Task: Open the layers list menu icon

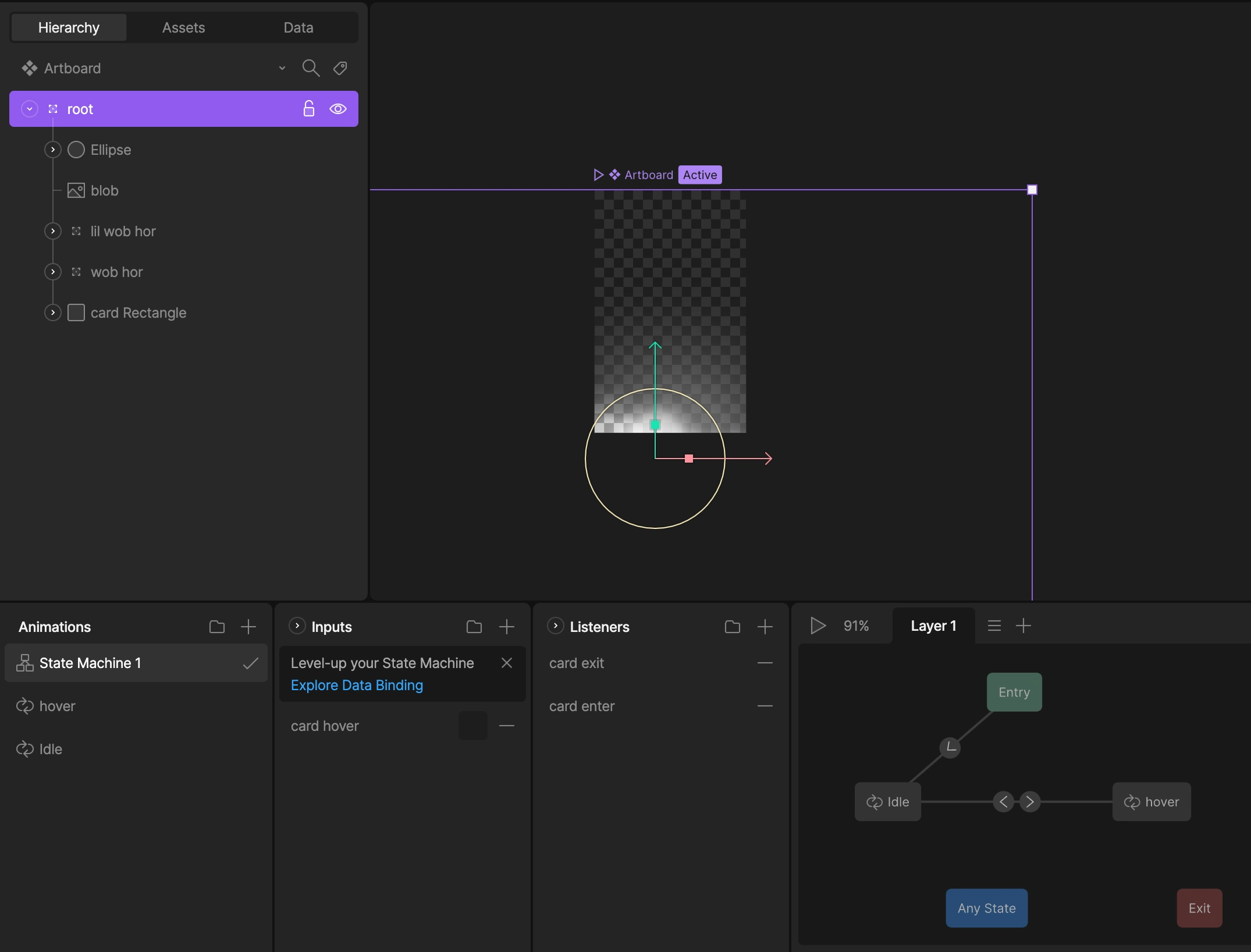Action: (994, 626)
